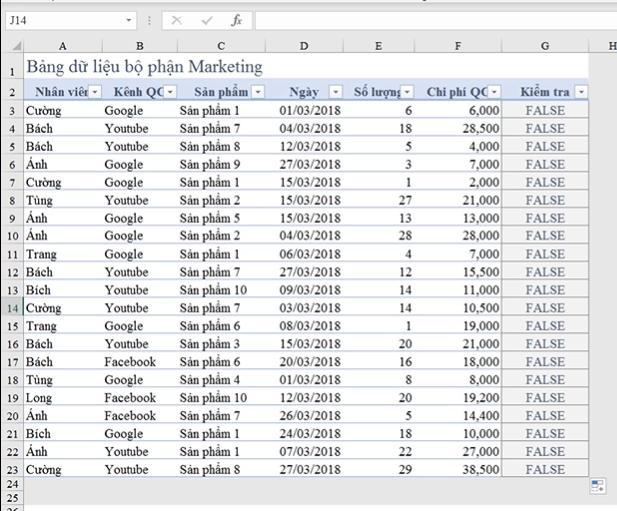
Task: Click the quantity cell 29
Action: pos(379,470)
